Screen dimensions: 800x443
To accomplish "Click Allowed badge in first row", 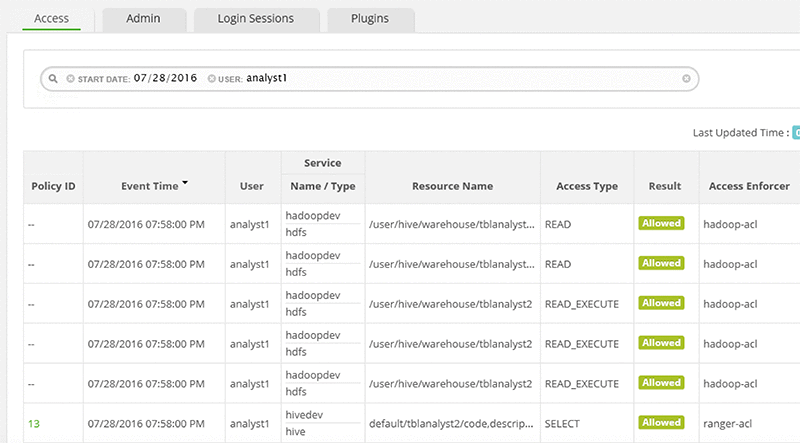I will pyautogui.click(x=661, y=223).
